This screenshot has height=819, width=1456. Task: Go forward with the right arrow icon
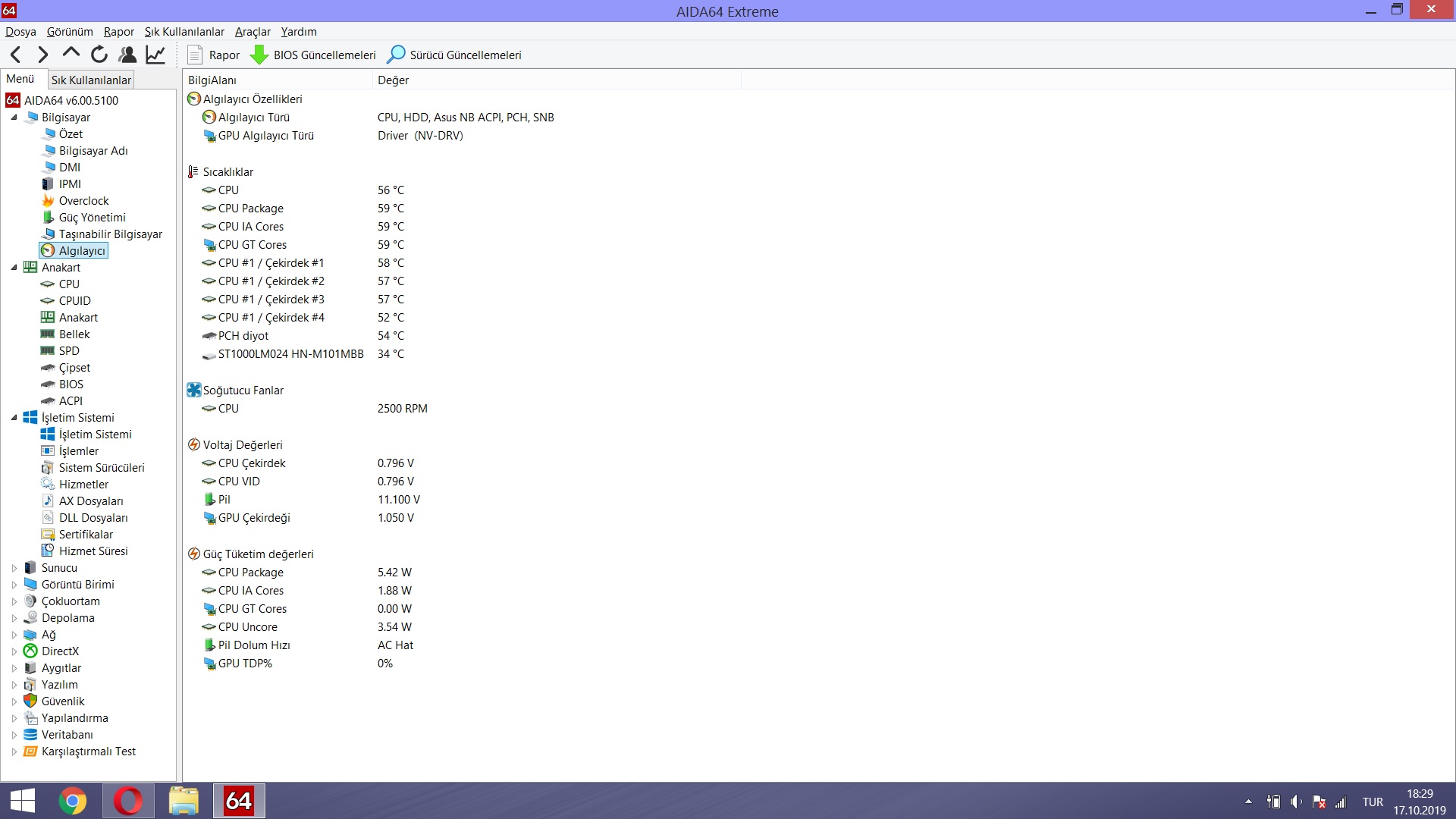point(43,55)
